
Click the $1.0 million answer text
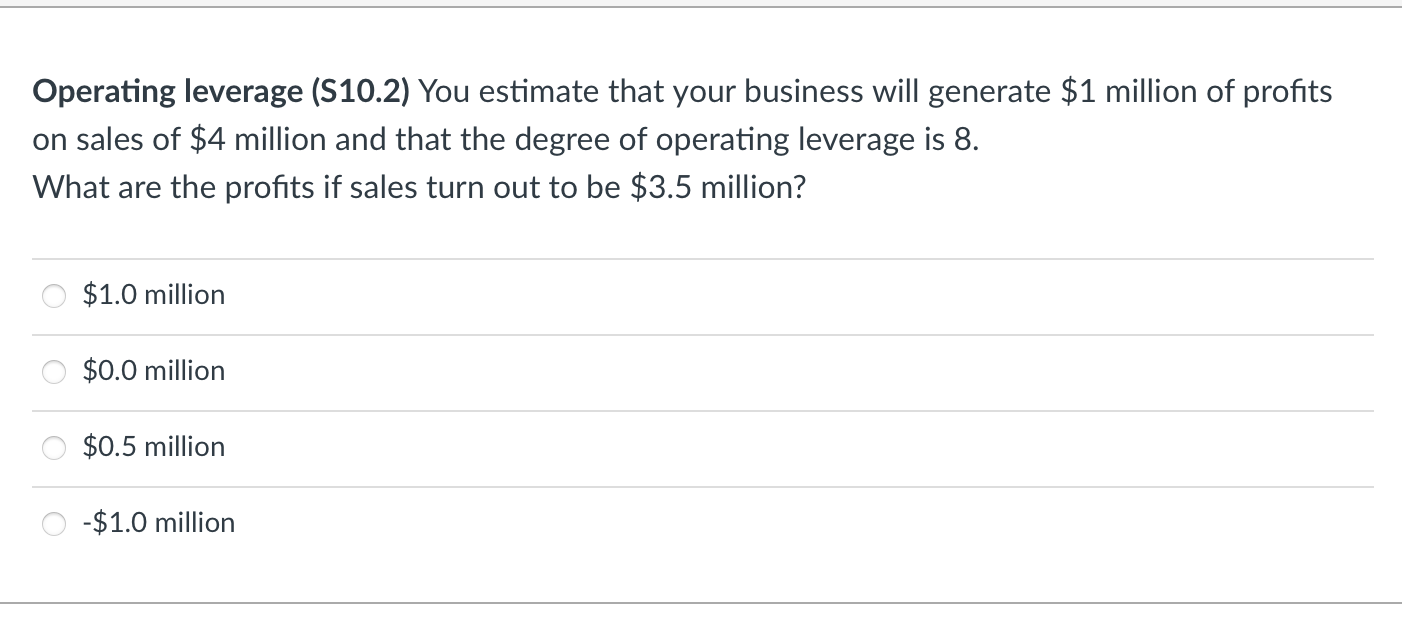[x=154, y=296]
